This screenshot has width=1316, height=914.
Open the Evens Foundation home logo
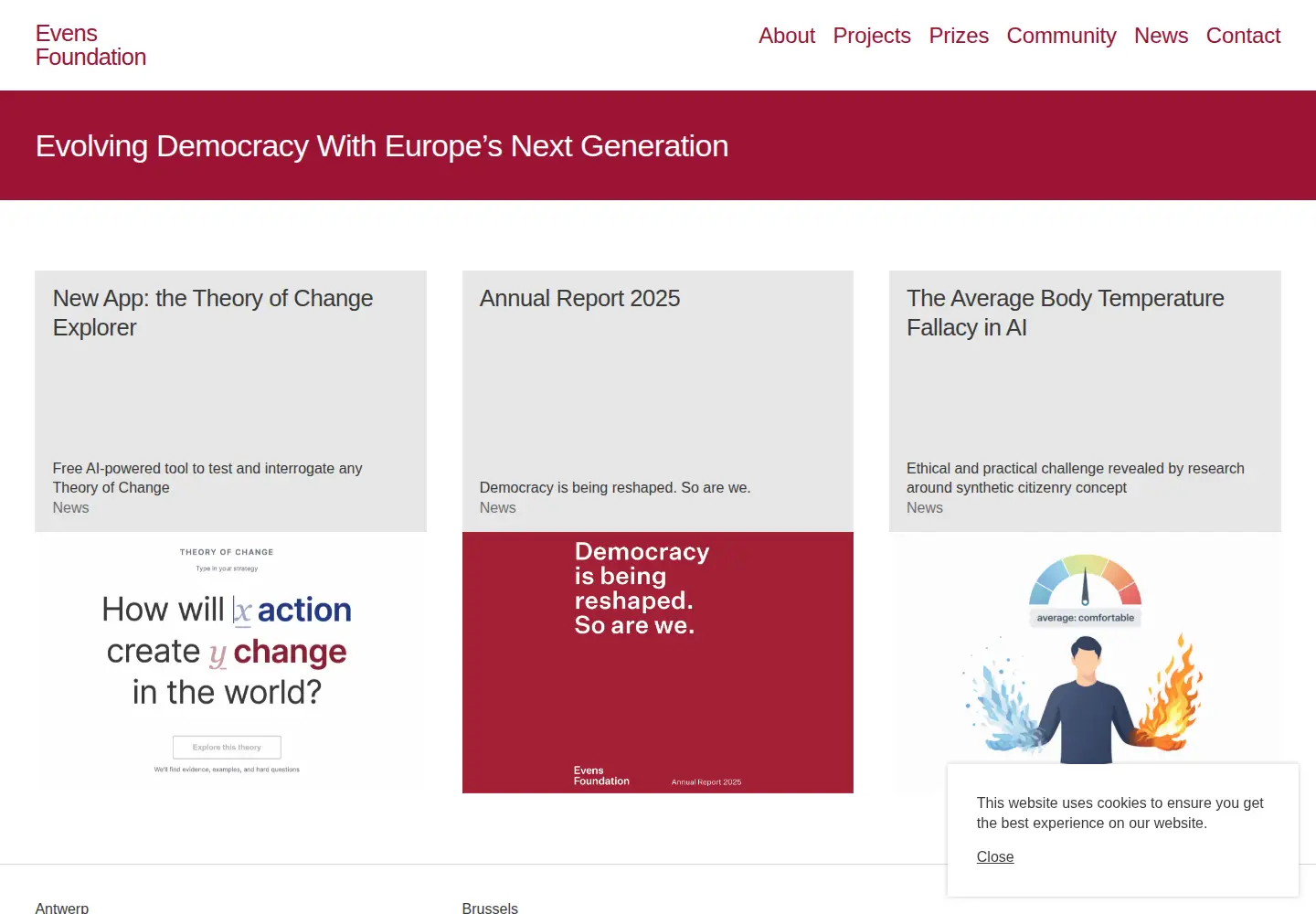point(90,45)
